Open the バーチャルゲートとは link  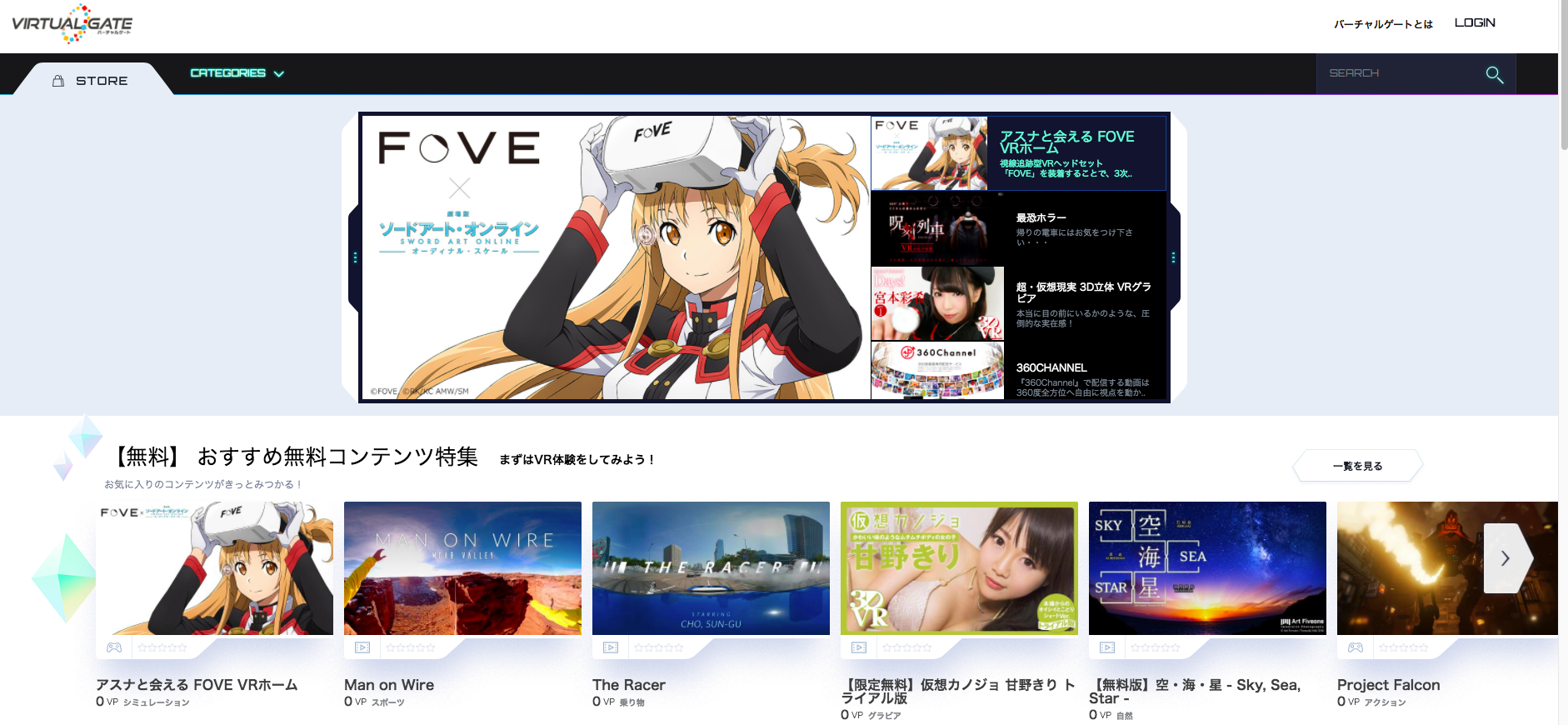1383,24
